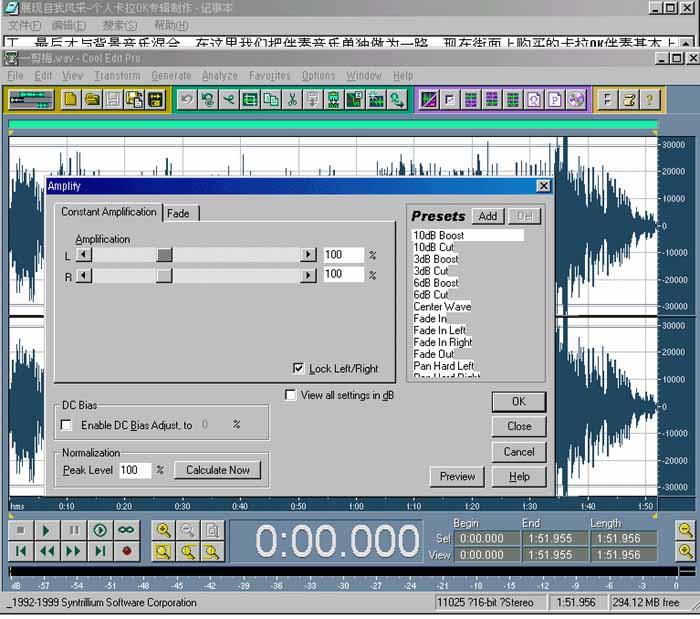The image size is (700, 619).
Task: Open the Transform menu
Action: (117, 76)
